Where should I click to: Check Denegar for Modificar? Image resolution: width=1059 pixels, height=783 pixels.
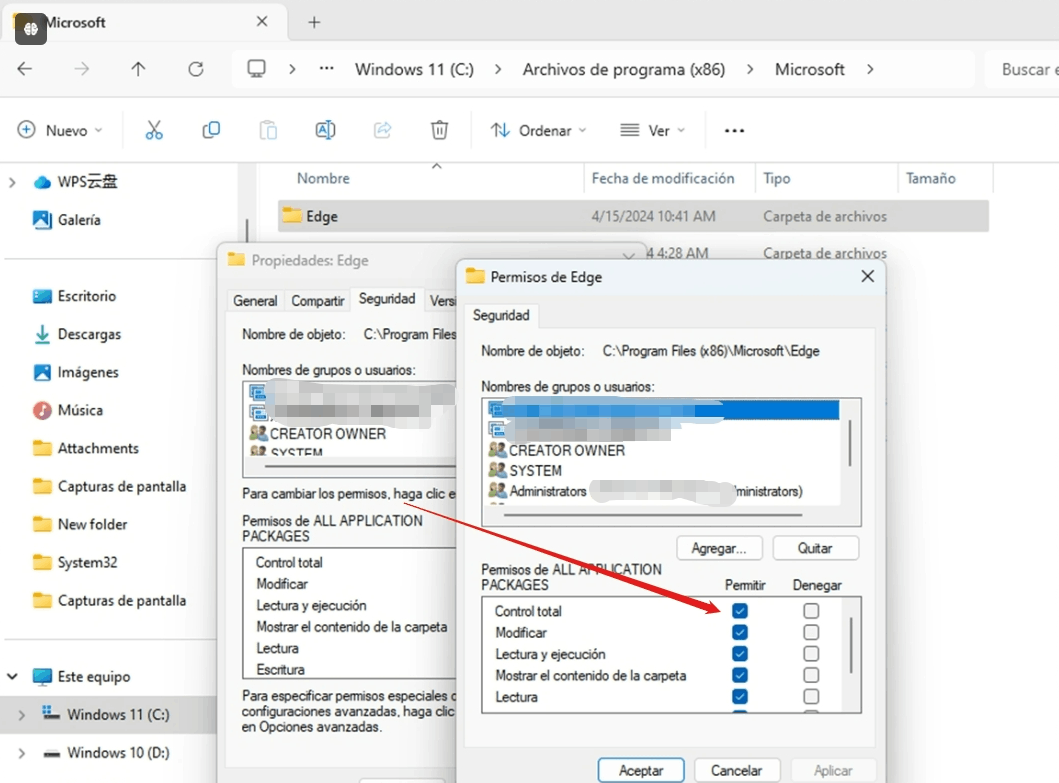point(811,632)
